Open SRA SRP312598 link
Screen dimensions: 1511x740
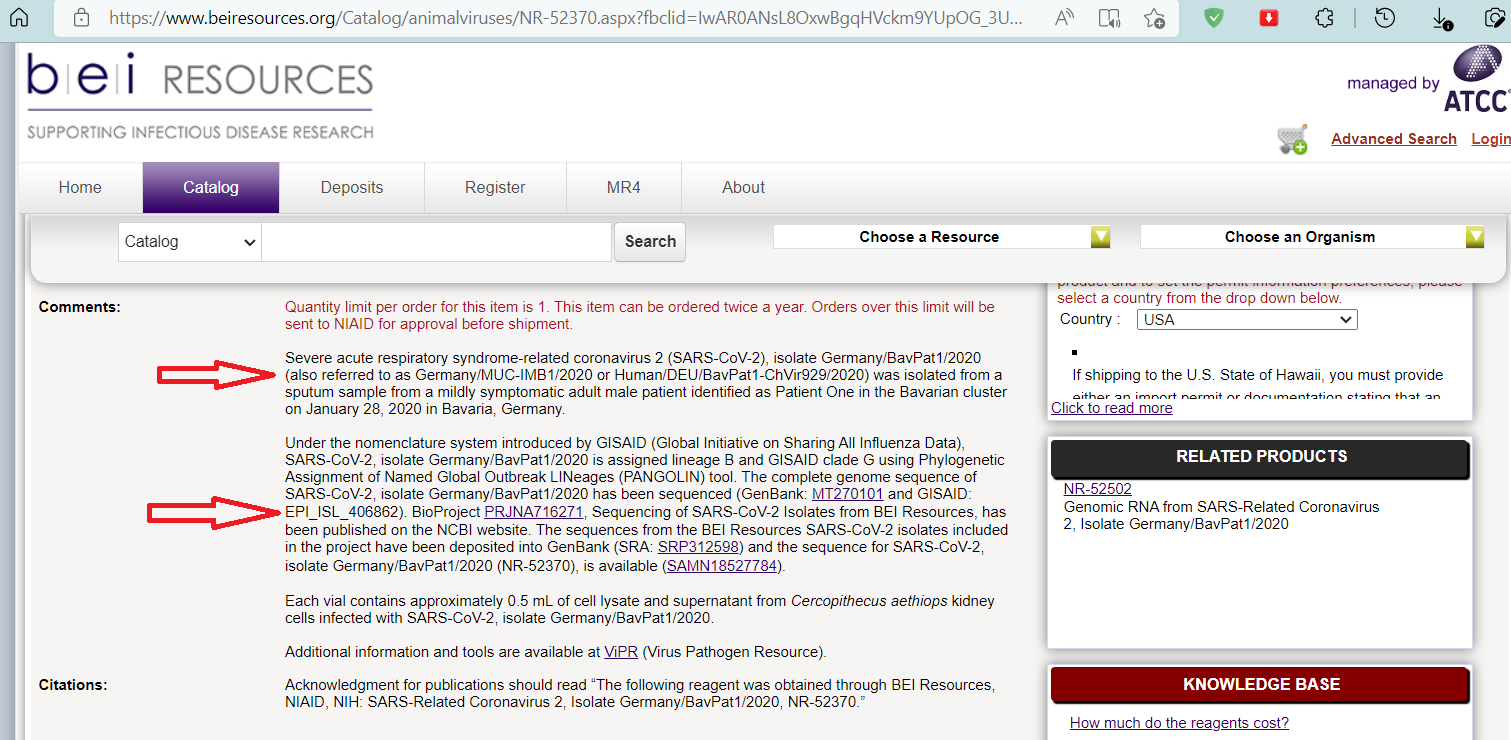pos(698,548)
